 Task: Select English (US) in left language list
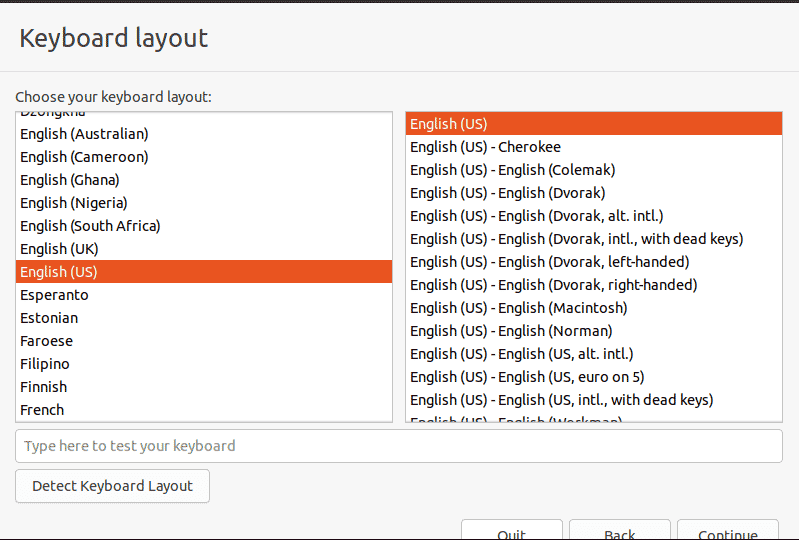pyautogui.click(x=204, y=272)
